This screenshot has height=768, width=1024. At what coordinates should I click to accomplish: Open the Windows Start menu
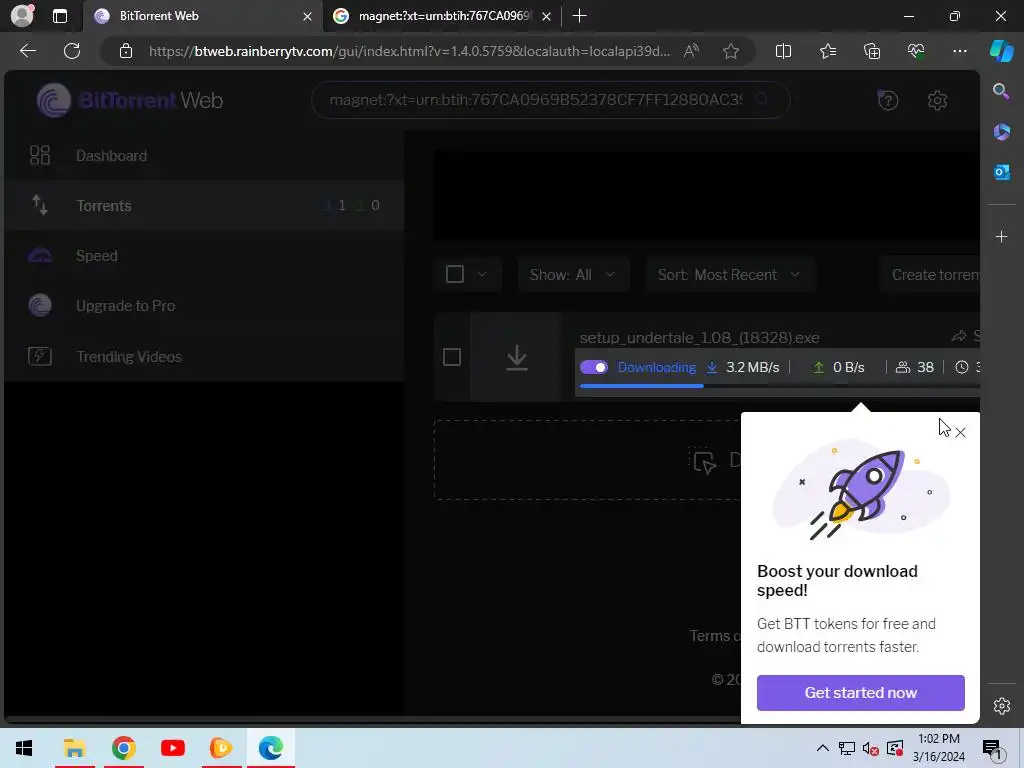click(x=24, y=748)
